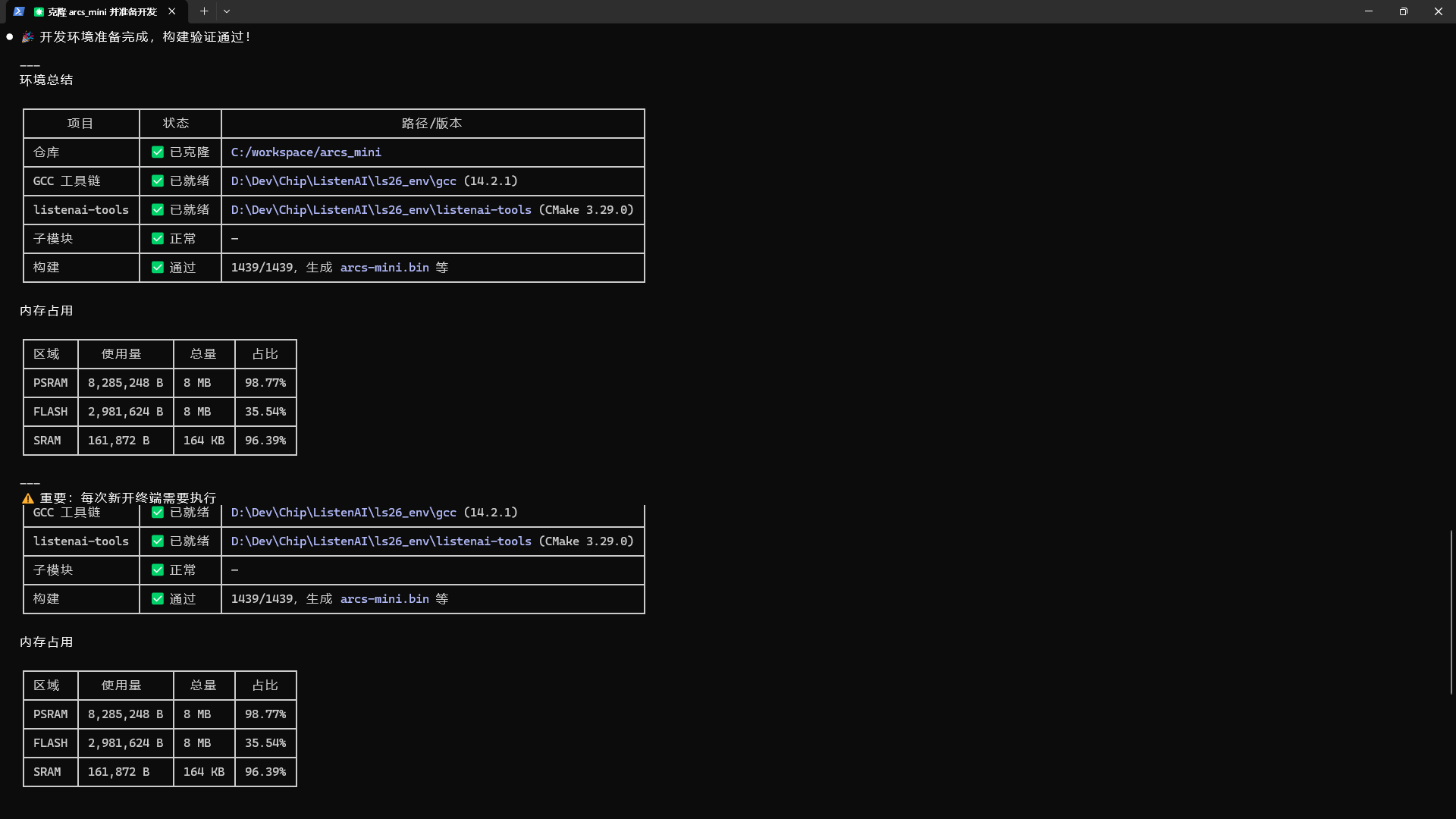Click the green check beside 已克隆
The width and height of the screenshot is (1456, 819).
(x=158, y=152)
